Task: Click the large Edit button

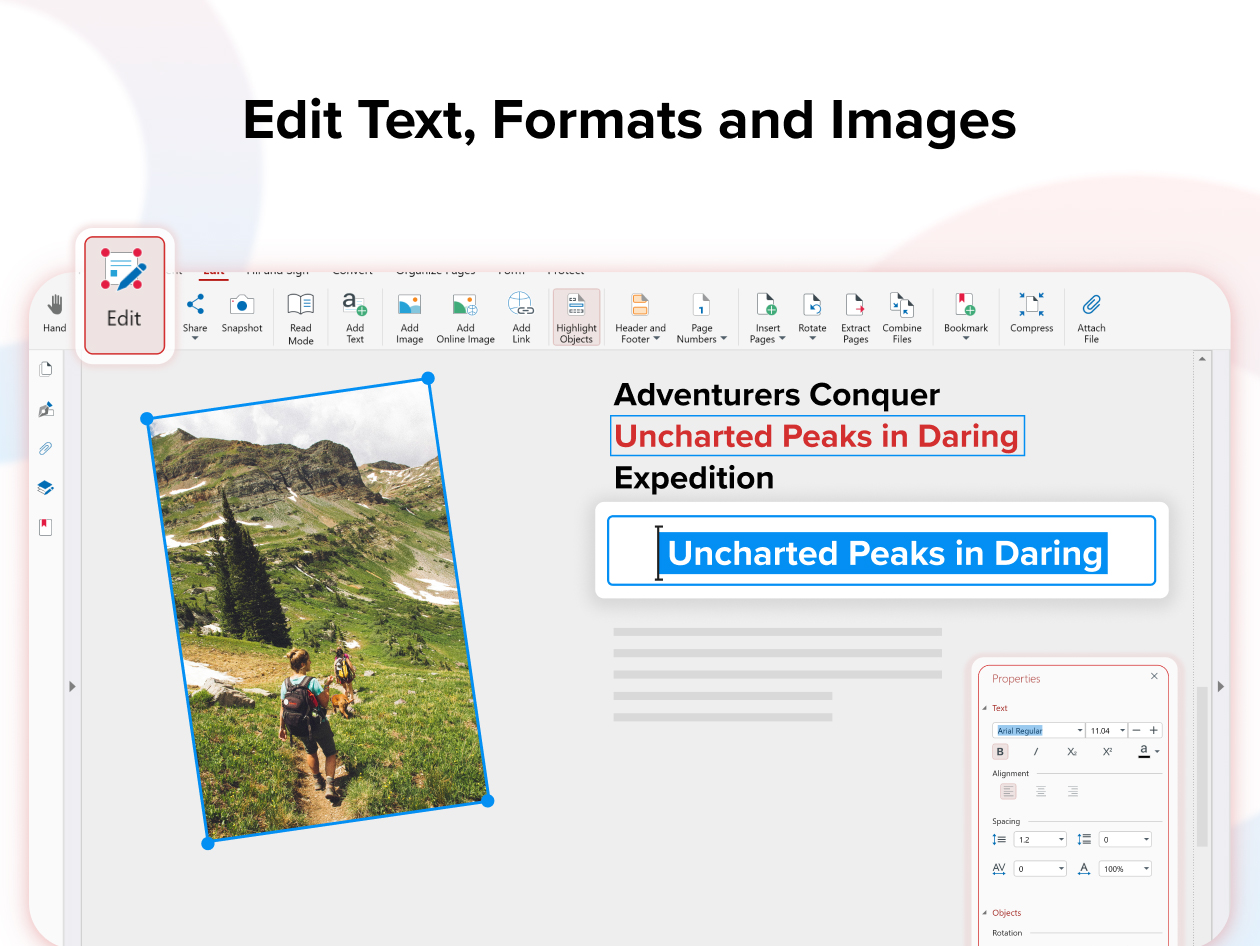Action: 124,295
